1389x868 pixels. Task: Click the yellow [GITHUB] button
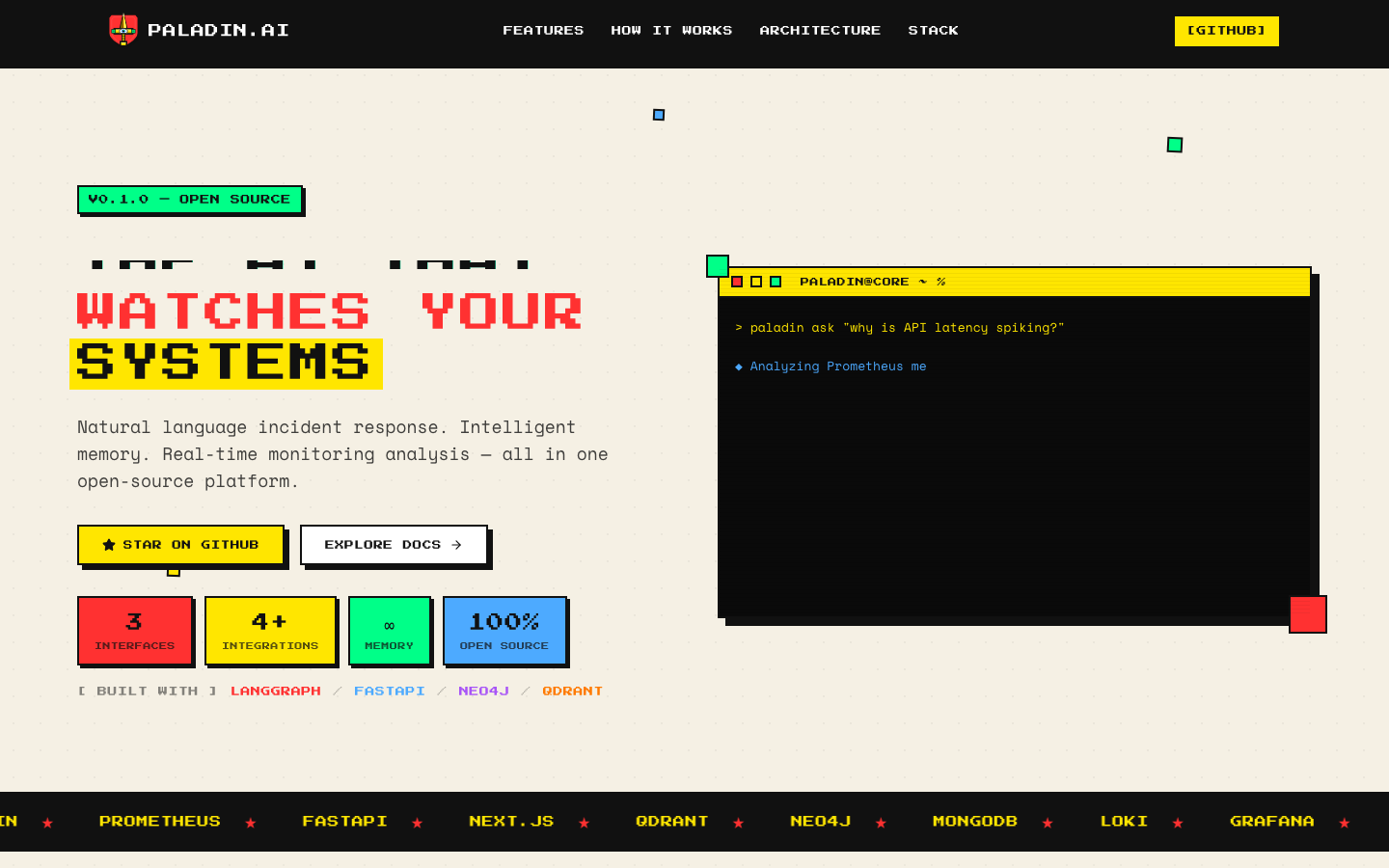coord(1227,31)
